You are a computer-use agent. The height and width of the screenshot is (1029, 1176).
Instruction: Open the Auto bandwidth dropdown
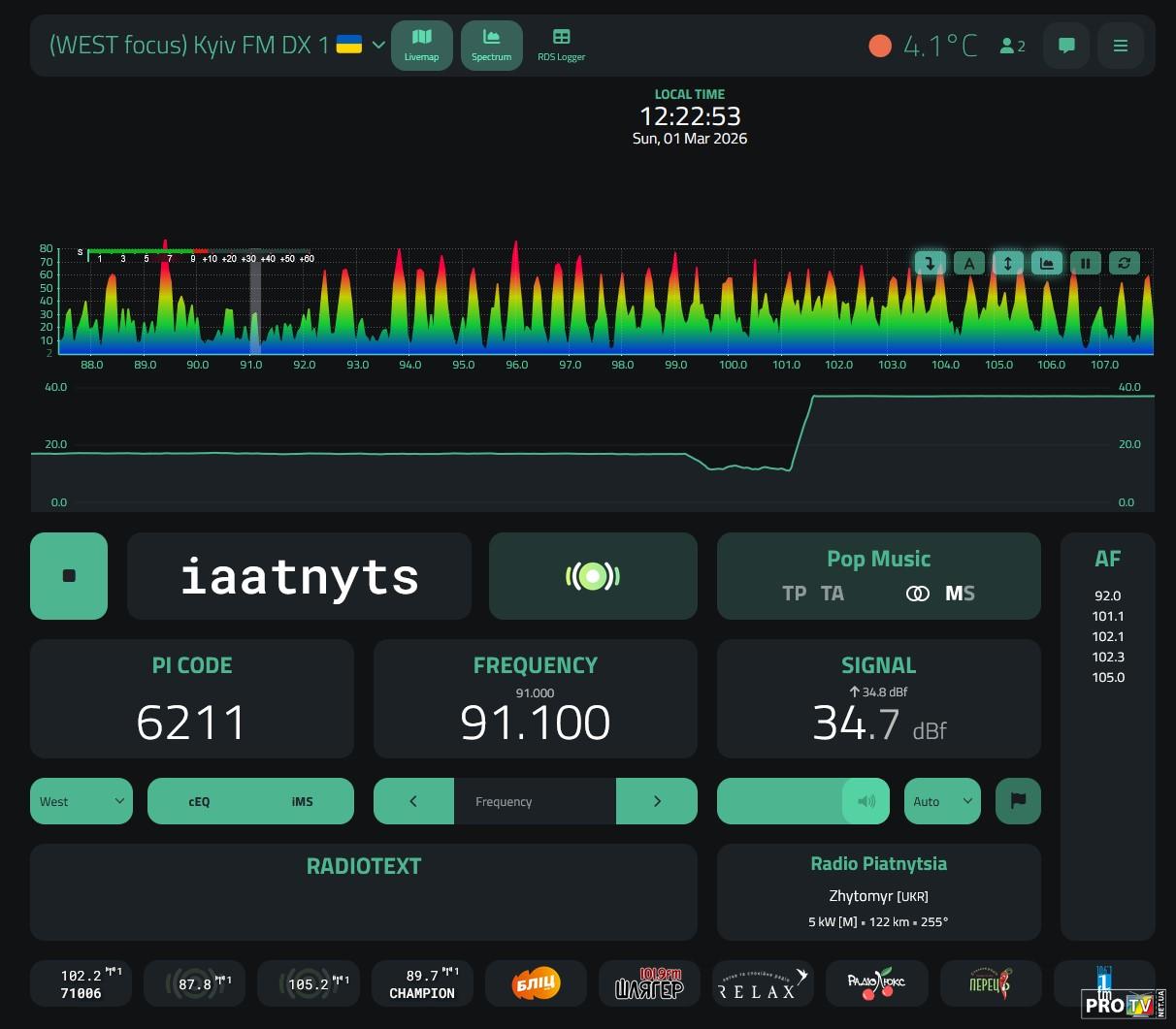pos(942,801)
